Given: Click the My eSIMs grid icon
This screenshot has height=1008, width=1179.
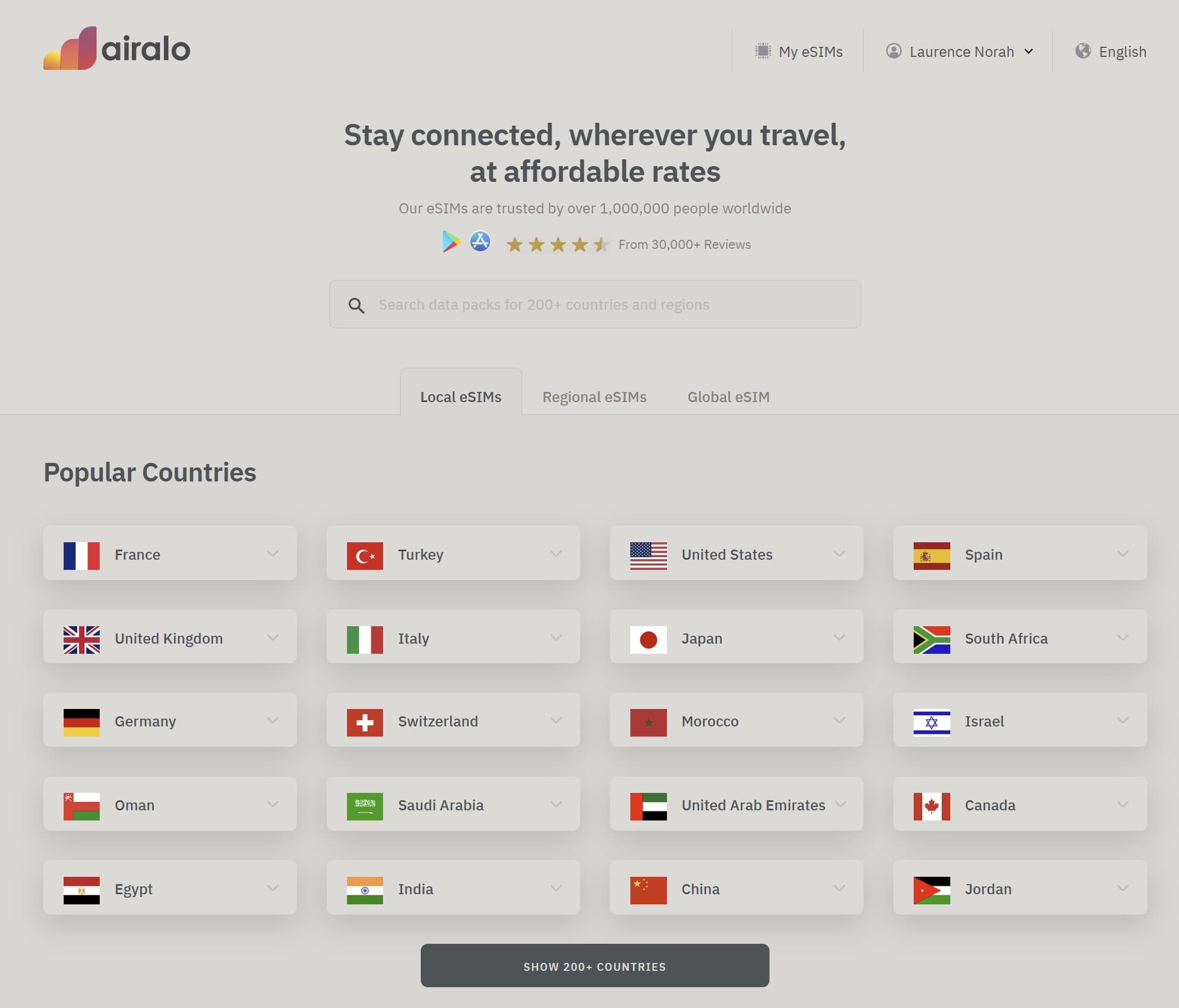Looking at the screenshot, I should pyautogui.click(x=762, y=50).
